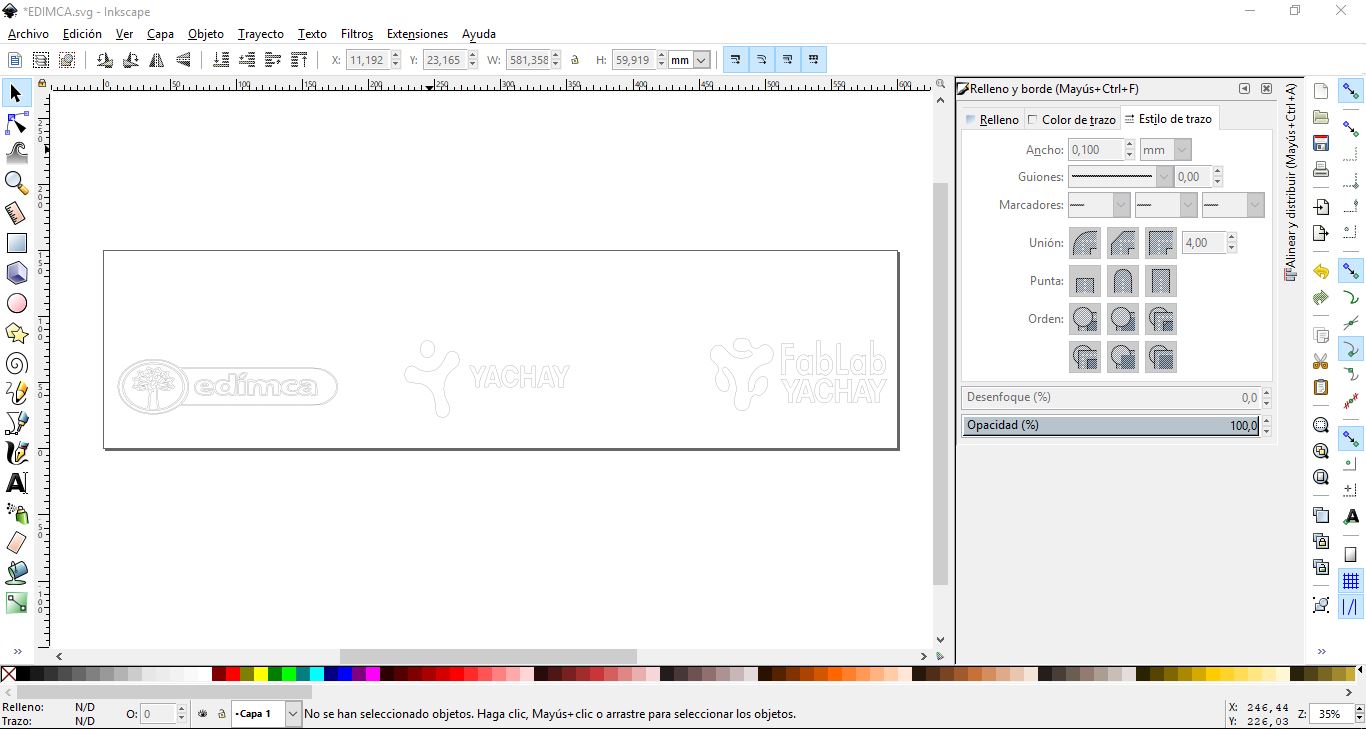Select the Pencil freehand tool
Screen dimensions: 1366x729
coord(16,393)
